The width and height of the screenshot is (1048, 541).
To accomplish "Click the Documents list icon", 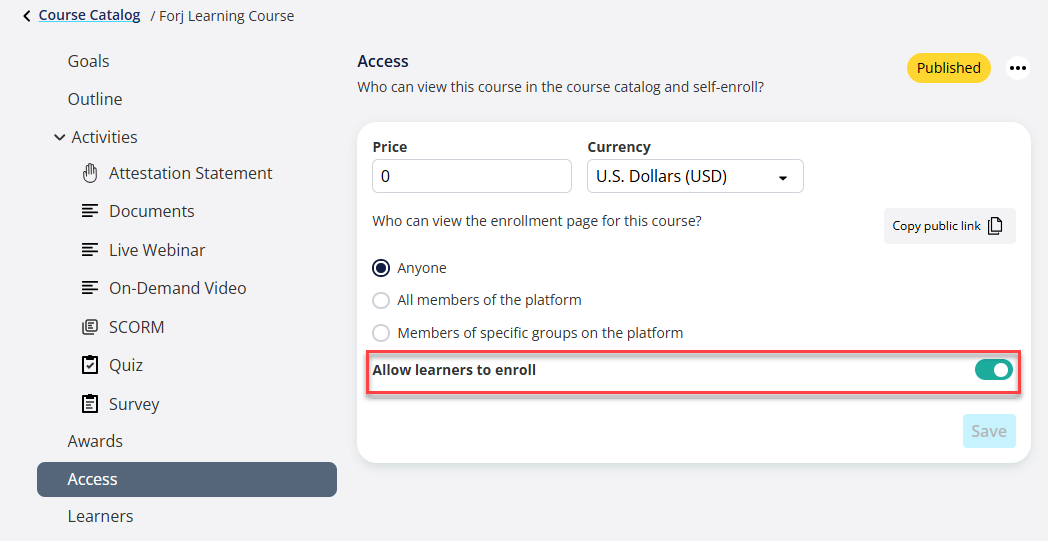I will (90, 211).
